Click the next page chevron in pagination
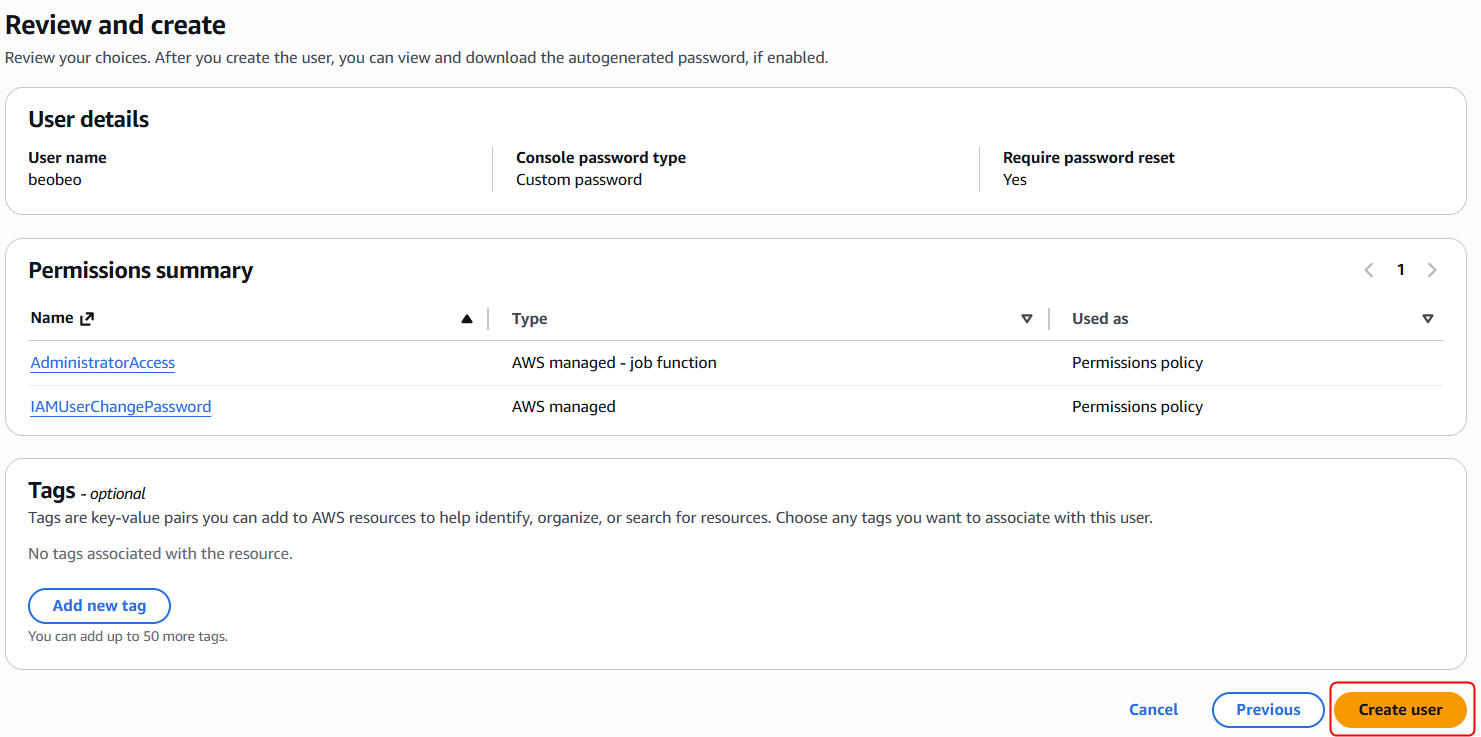1481x737 pixels. tap(1432, 270)
